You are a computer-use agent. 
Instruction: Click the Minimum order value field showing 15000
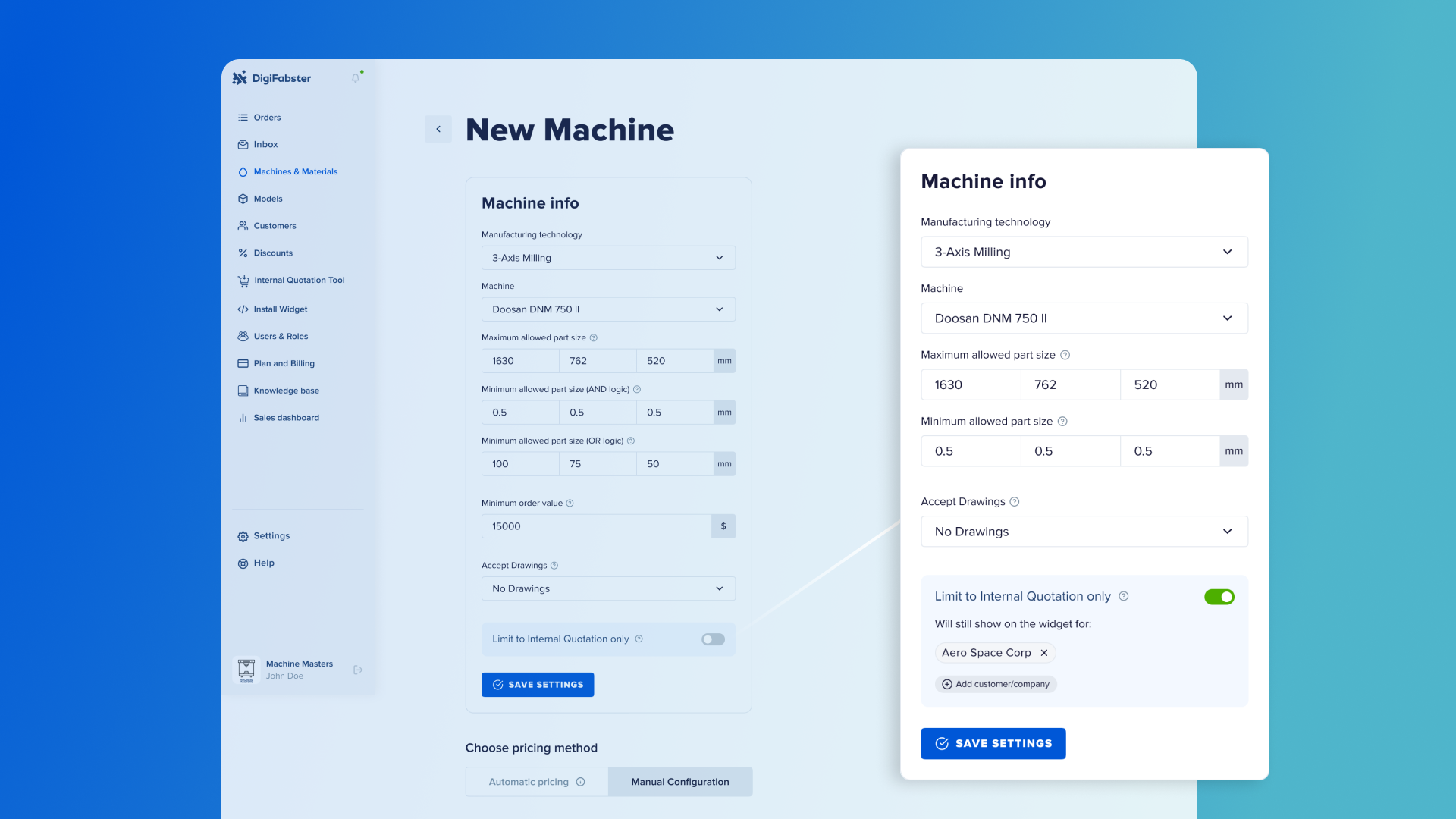tap(595, 526)
